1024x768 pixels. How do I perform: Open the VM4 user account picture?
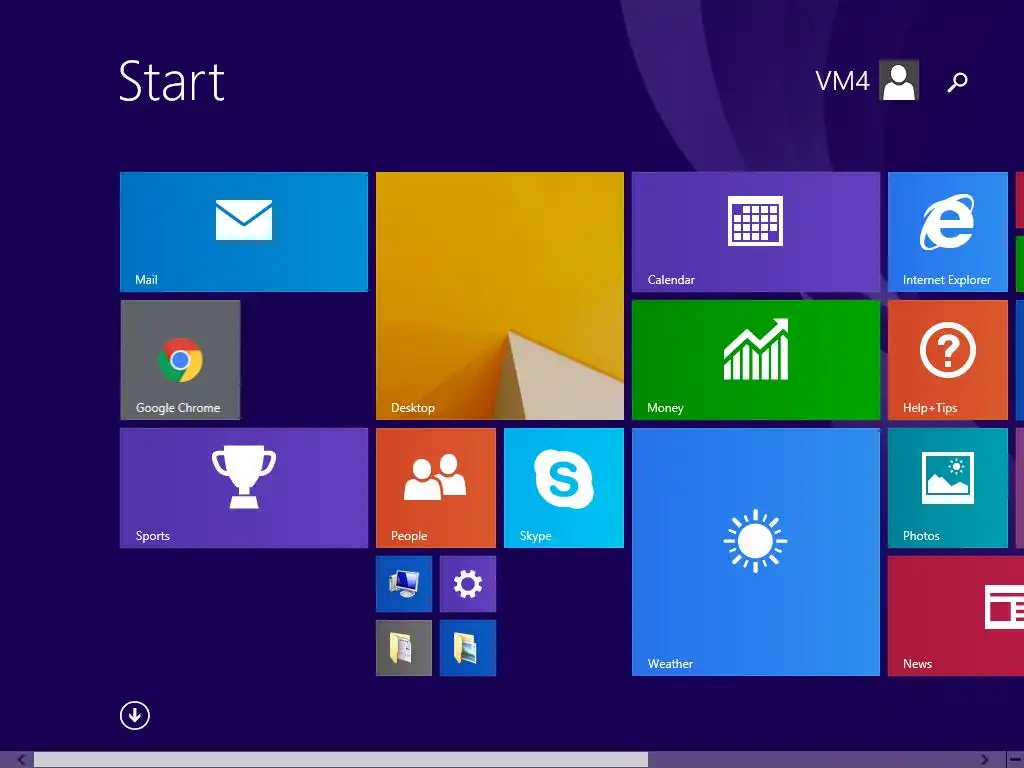click(899, 80)
